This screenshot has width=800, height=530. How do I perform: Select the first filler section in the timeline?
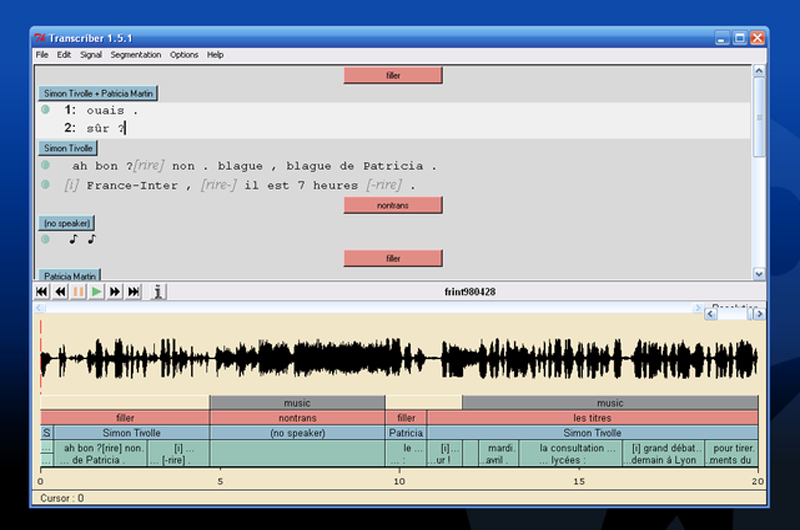click(x=125, y=418)
